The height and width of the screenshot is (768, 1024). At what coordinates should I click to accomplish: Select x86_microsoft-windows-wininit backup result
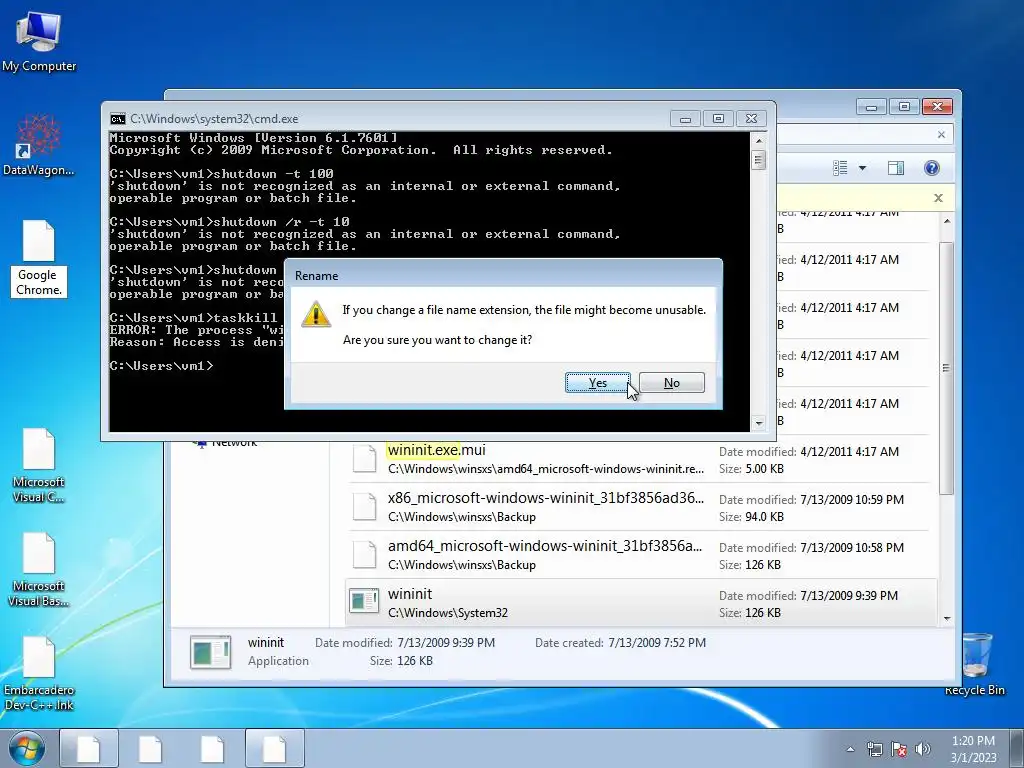click(641, 507)
